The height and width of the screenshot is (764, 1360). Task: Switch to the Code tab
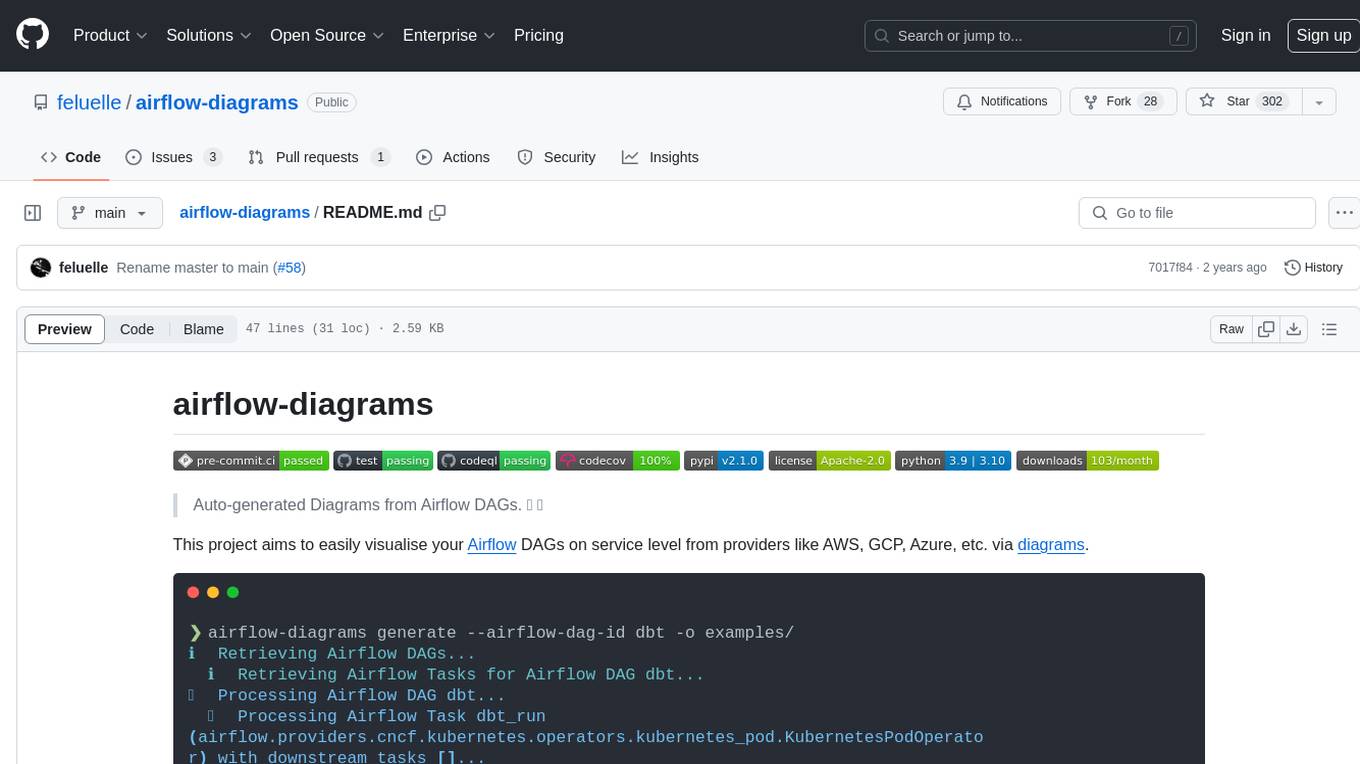tap(71, 157)
